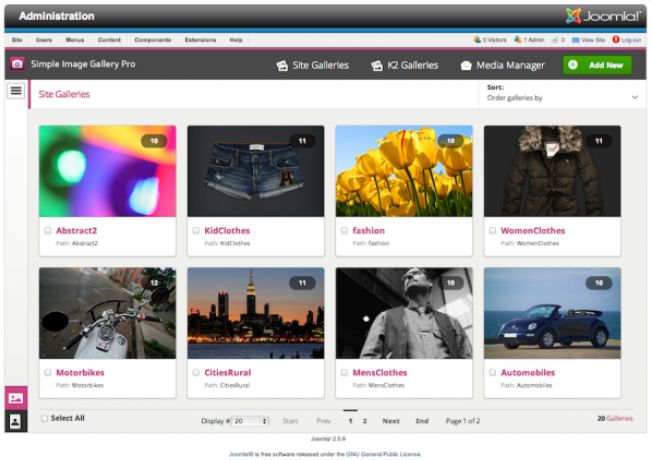Screen dimensions: 651x460
Task: Check the WomenClothes gallery checkbox
Action: [492, 230]
